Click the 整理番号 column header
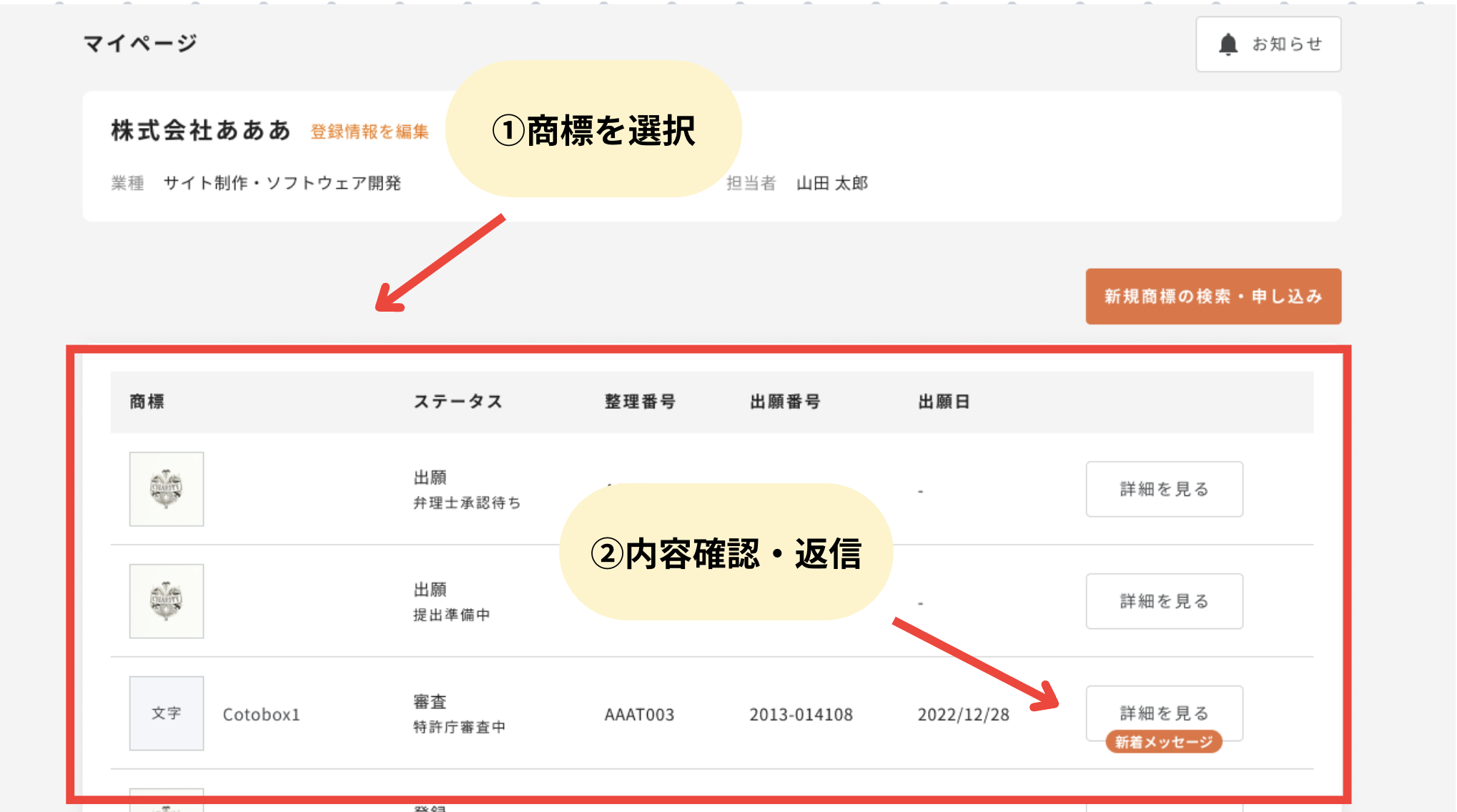This screenshot has width=1457, height=812. [x=640, y=402]
